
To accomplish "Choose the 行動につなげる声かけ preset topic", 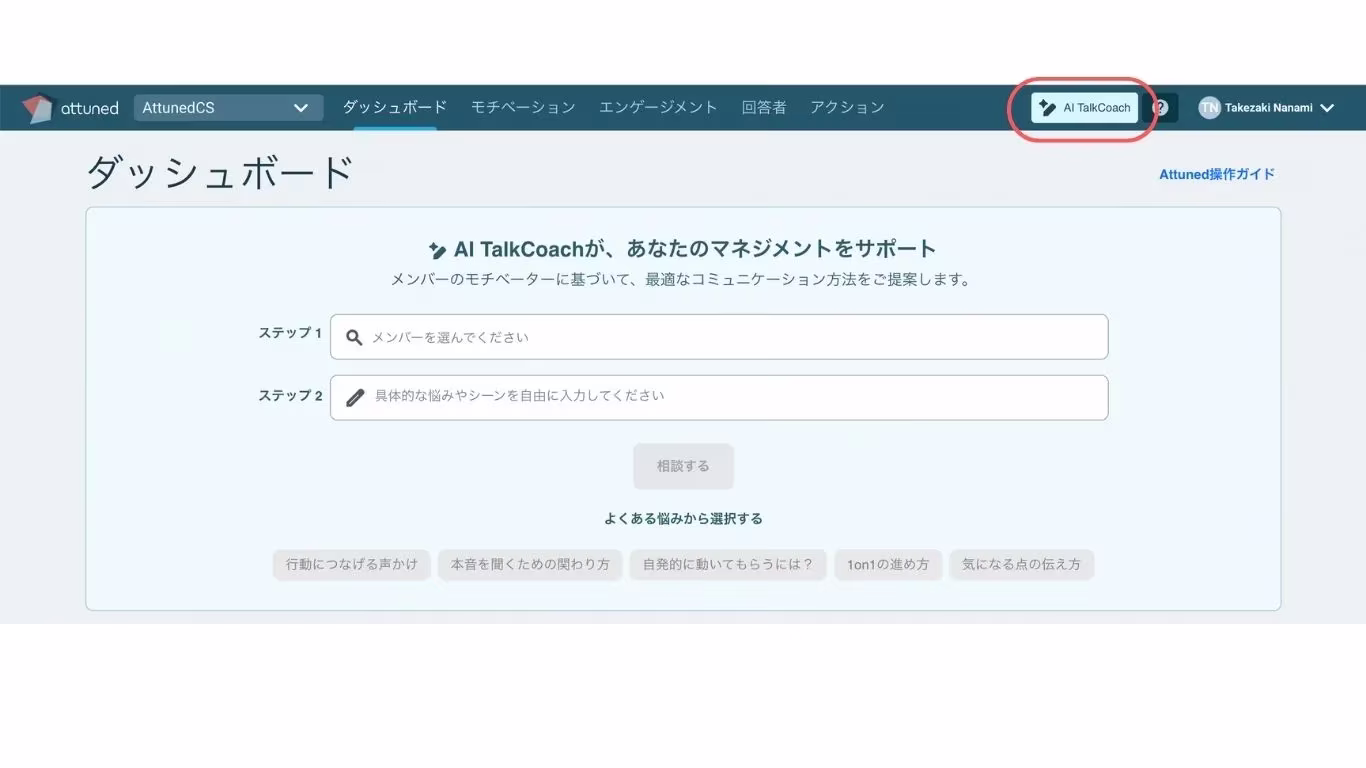I will point(351,564).
